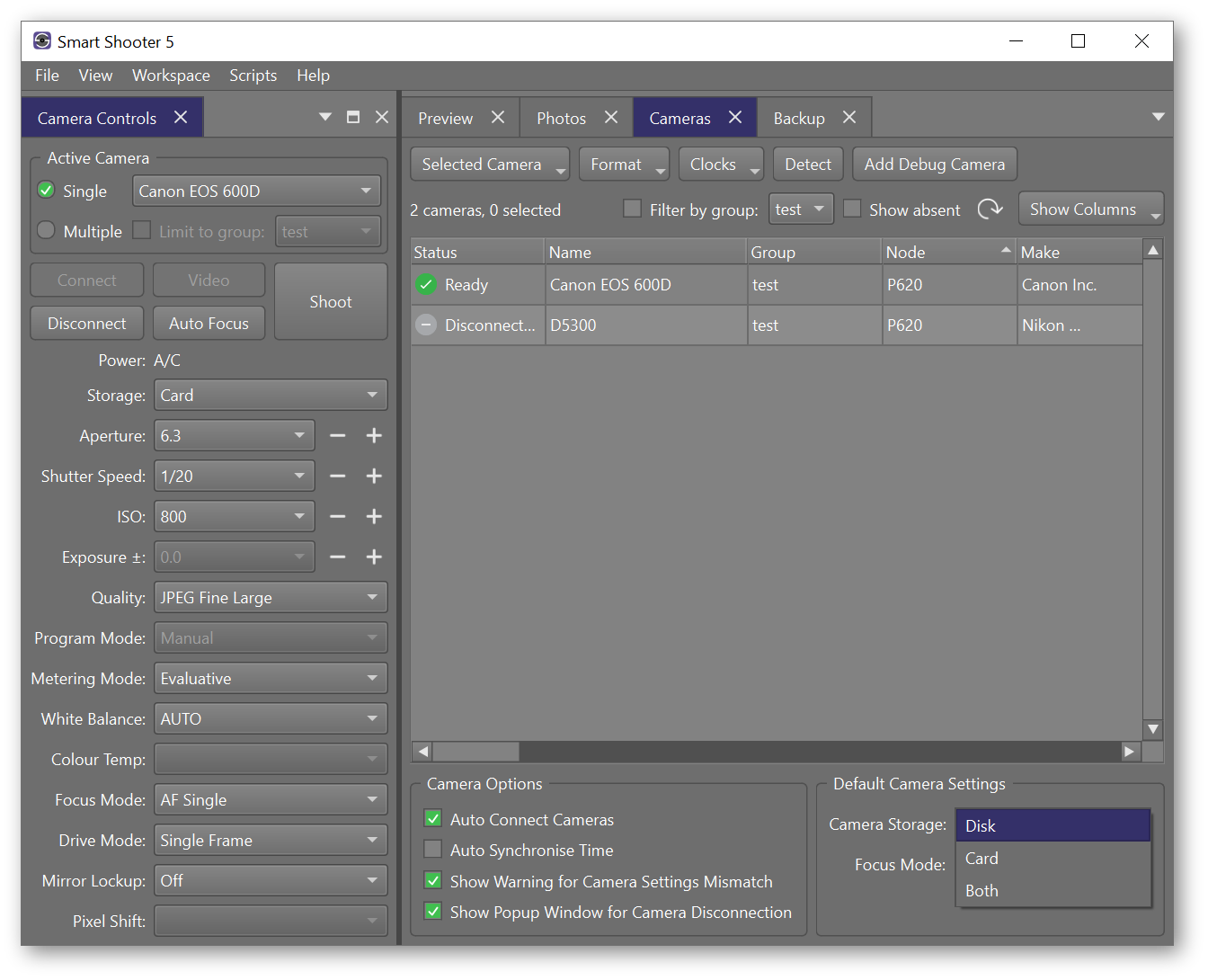The height and width of the screenshot is (980, 1208).
Task: Click the green Ready status icon beside Canon EOS 600D
Action: click(x=425, y=284)
